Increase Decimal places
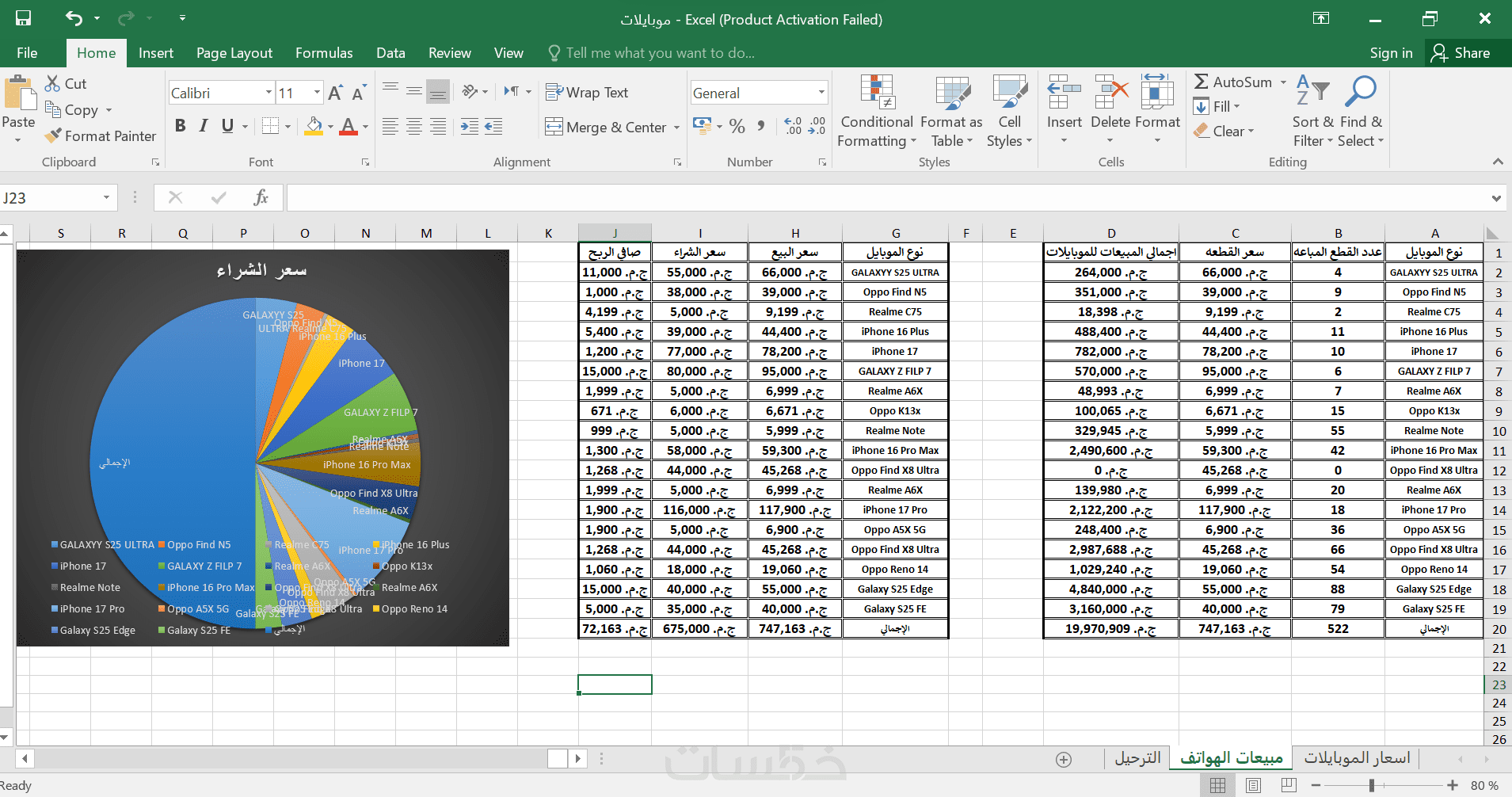Viewport: 1512px width, 797px height. [793, 125]
